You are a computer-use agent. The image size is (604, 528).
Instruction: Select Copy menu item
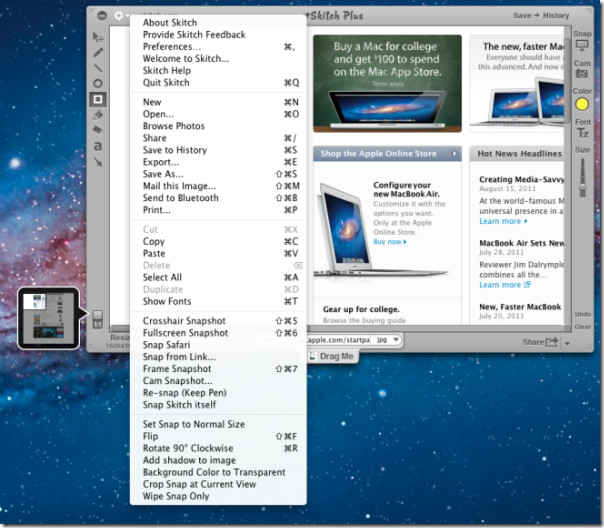218,241
